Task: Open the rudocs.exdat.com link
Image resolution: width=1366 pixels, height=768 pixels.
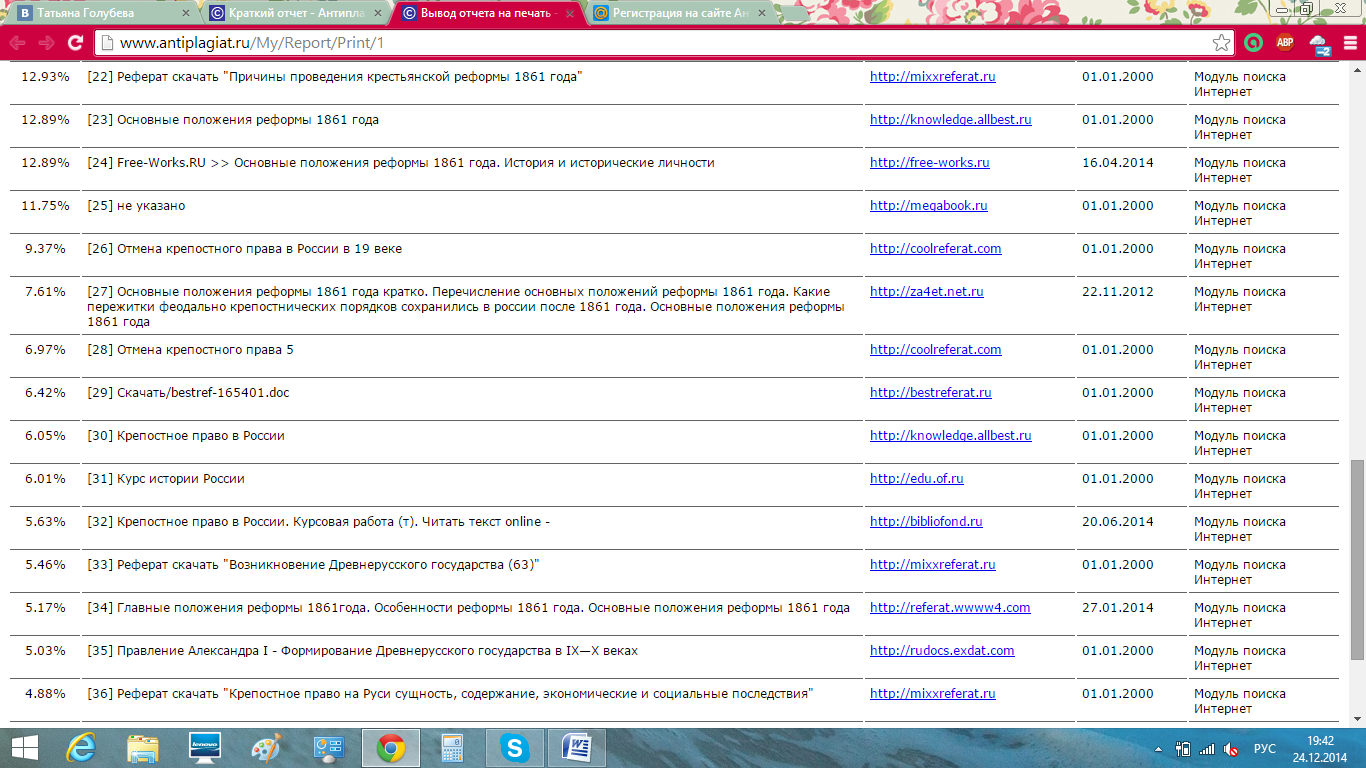Action: click(942, 651)
